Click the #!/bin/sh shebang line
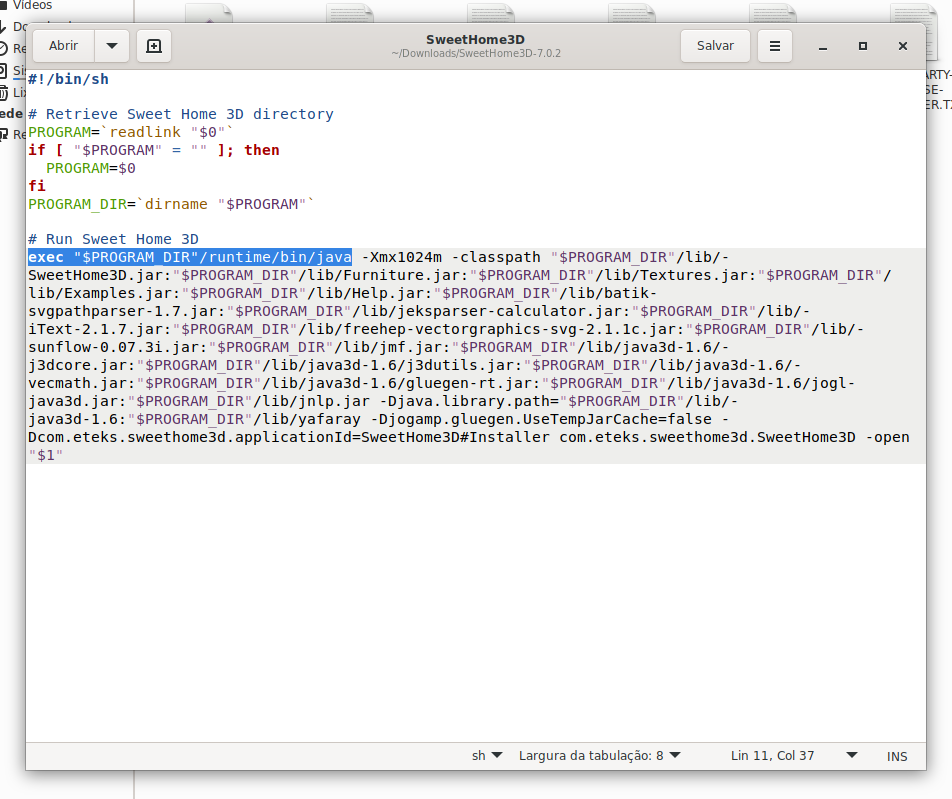 [x=68, y=80]
